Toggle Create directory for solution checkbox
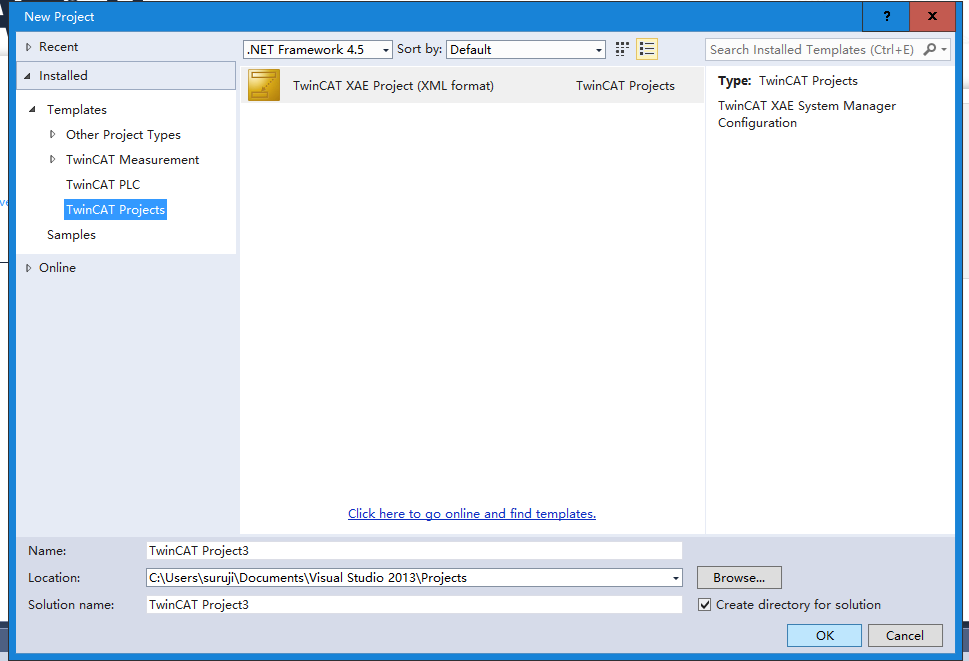The height and width of the screenshot is (661, 969). click(705, 605)
